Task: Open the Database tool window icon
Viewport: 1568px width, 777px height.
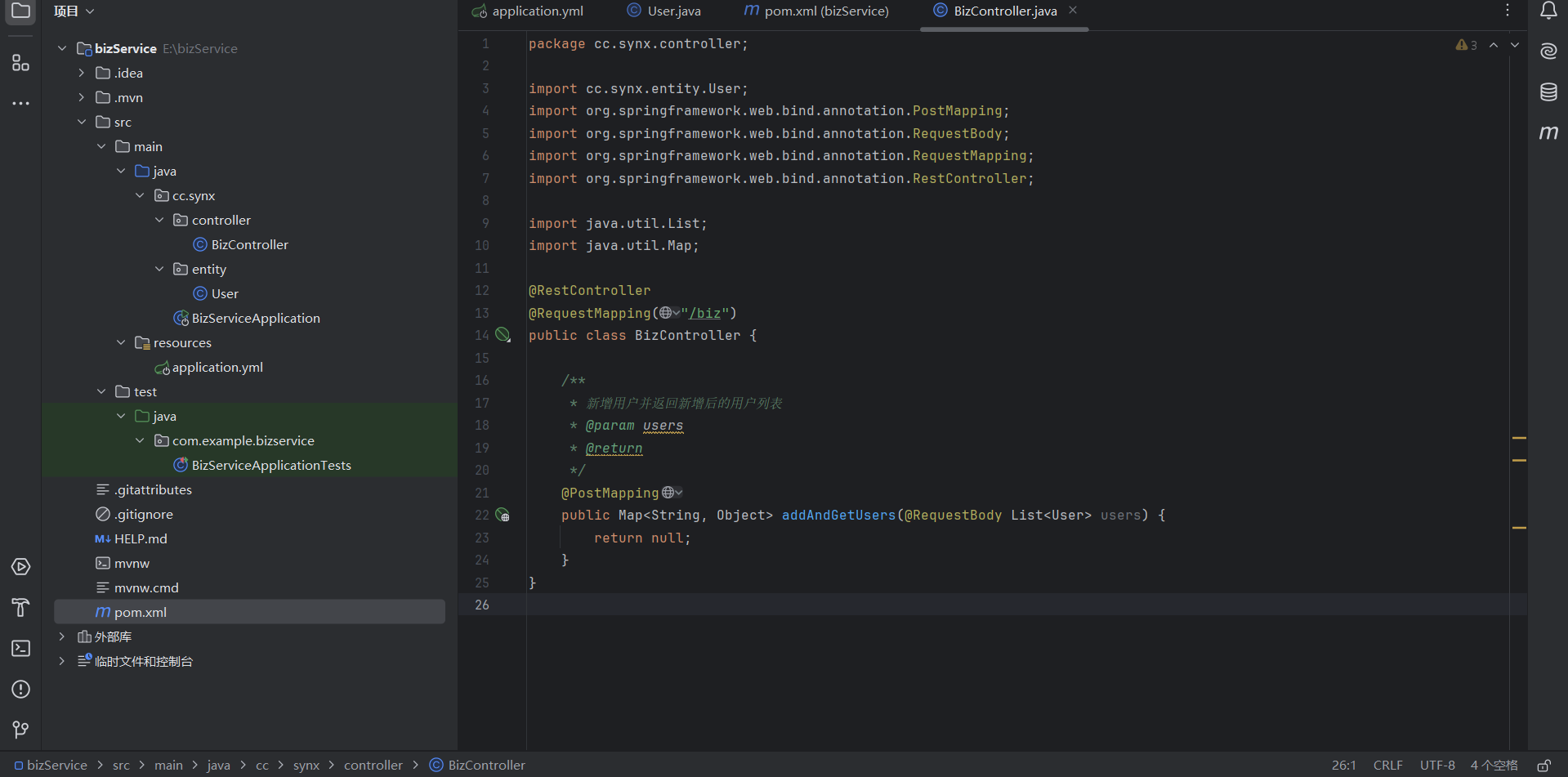Action: (x=1548, y=92)
